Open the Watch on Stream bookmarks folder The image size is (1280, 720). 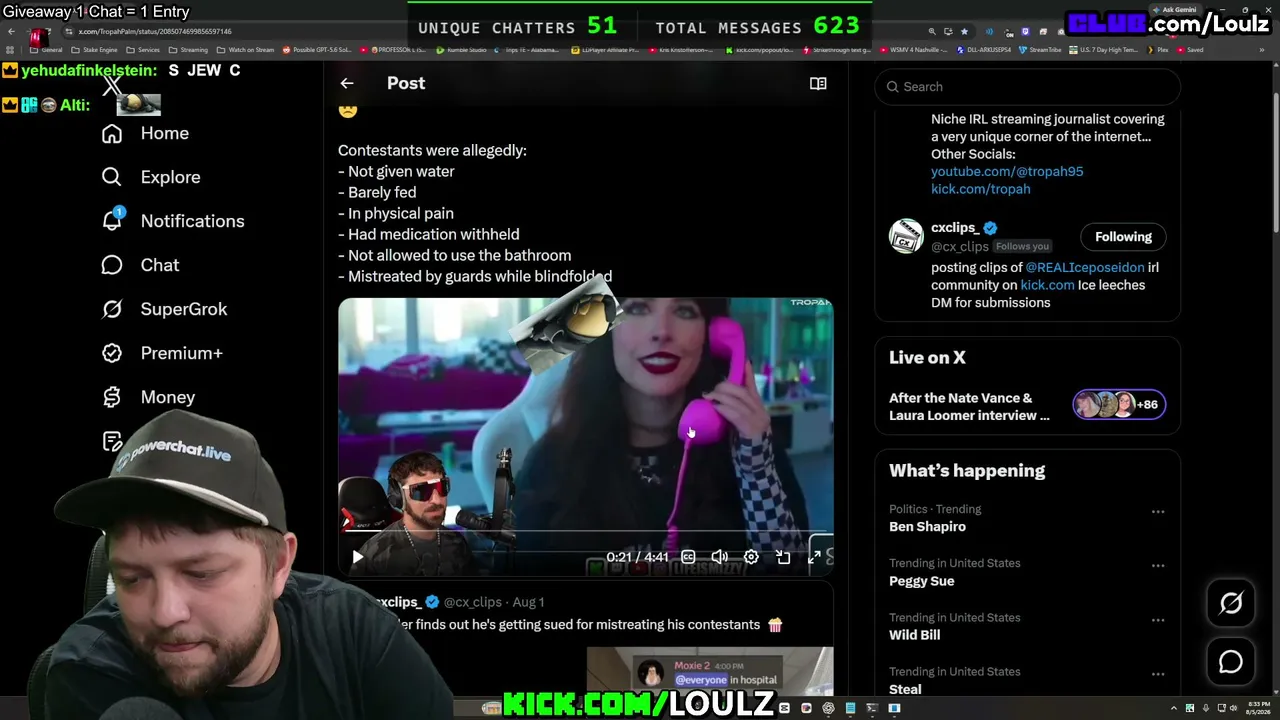point(246,49)
